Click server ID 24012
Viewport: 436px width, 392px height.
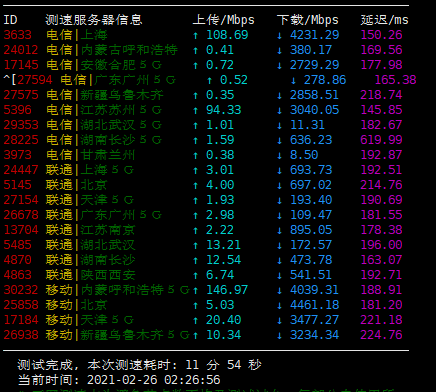pyautogui.click(x=21, y=50)
